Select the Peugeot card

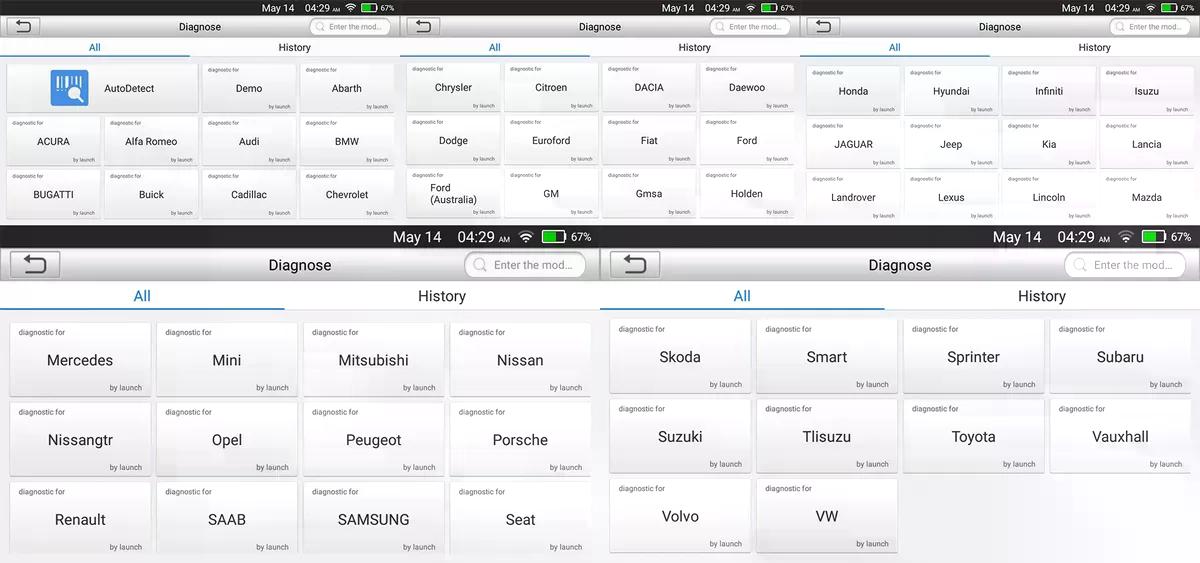(374, 439)
